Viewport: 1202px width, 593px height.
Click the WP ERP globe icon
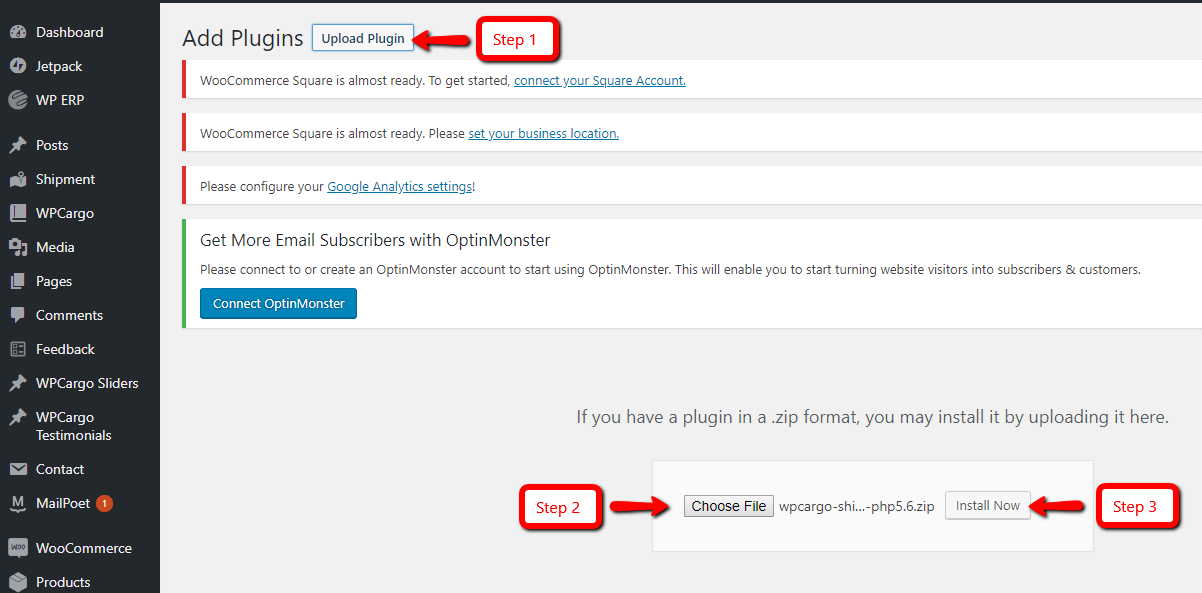point(17,100)
